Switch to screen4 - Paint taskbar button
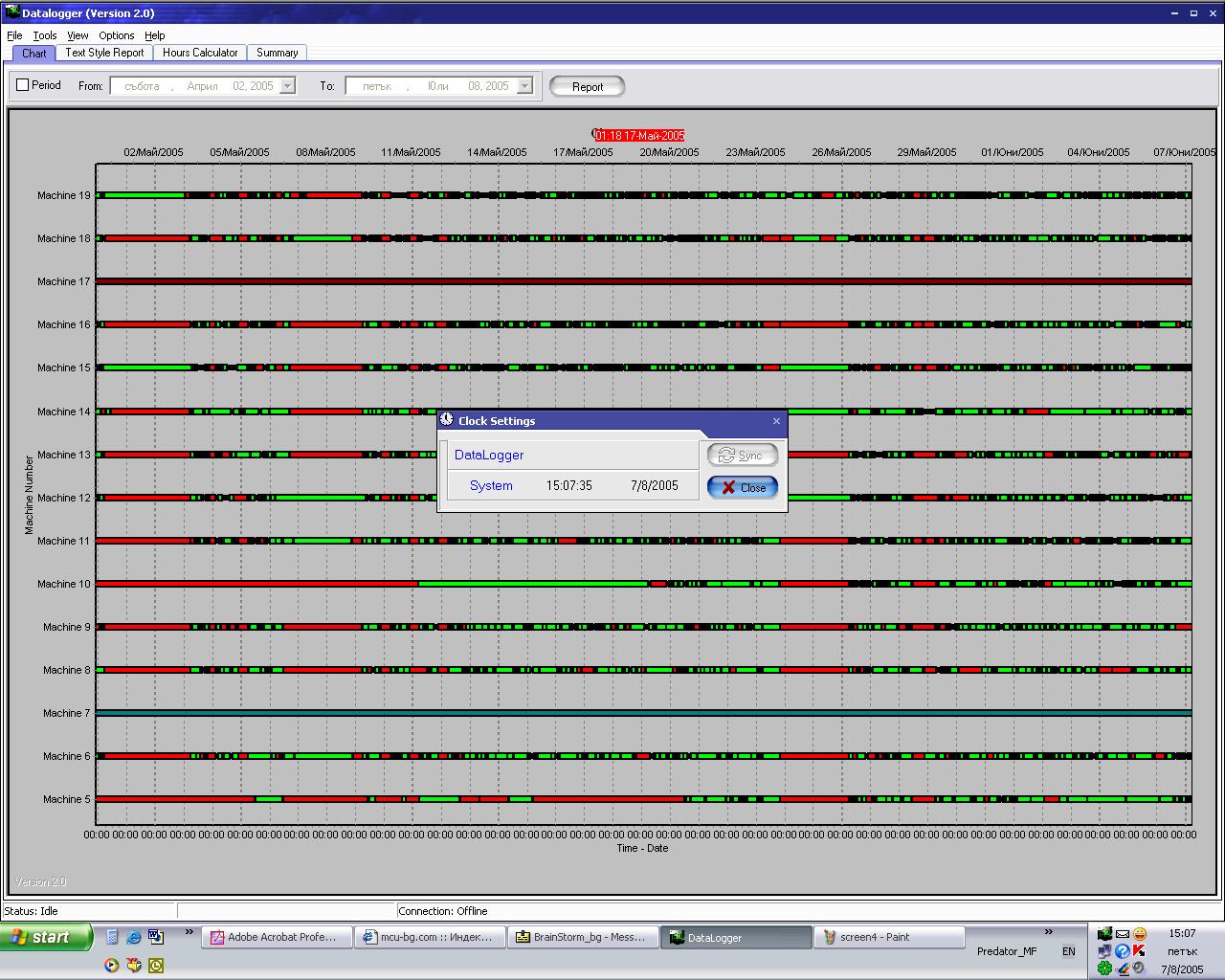The height and width of the screenshot is (980, 1225). point(888,937)
